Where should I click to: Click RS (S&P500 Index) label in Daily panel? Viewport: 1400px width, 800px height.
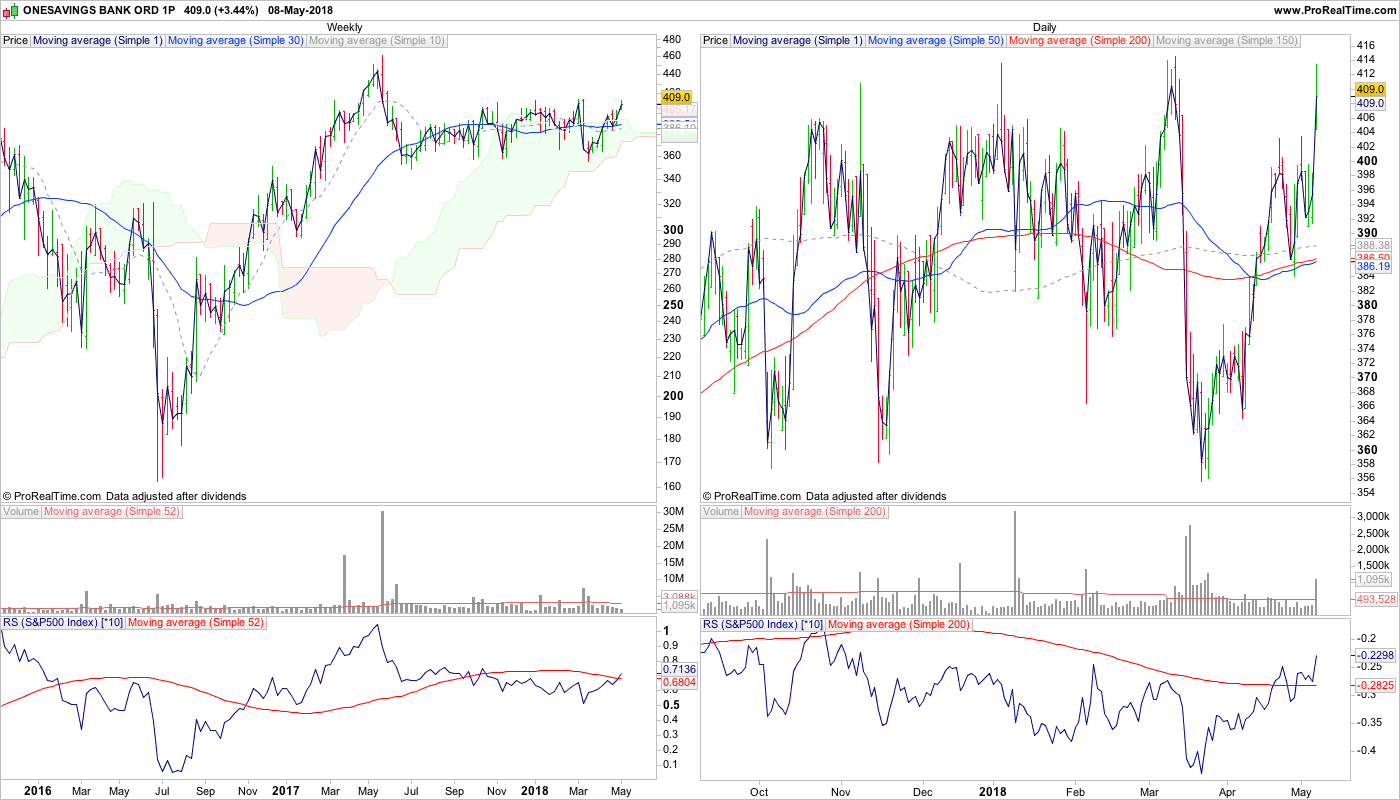763,624
